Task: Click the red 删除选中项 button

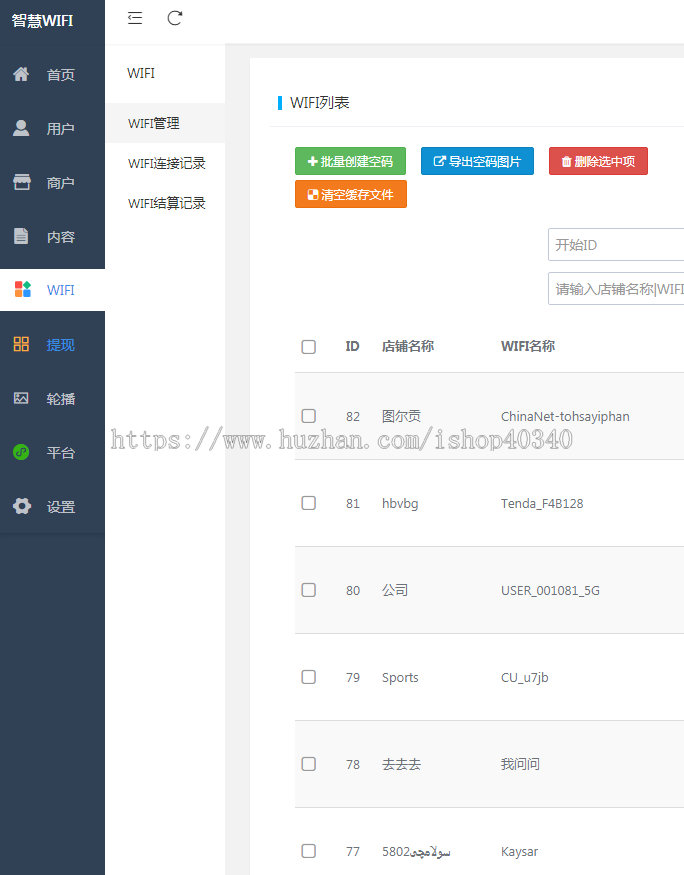Action: click(598, 161)
